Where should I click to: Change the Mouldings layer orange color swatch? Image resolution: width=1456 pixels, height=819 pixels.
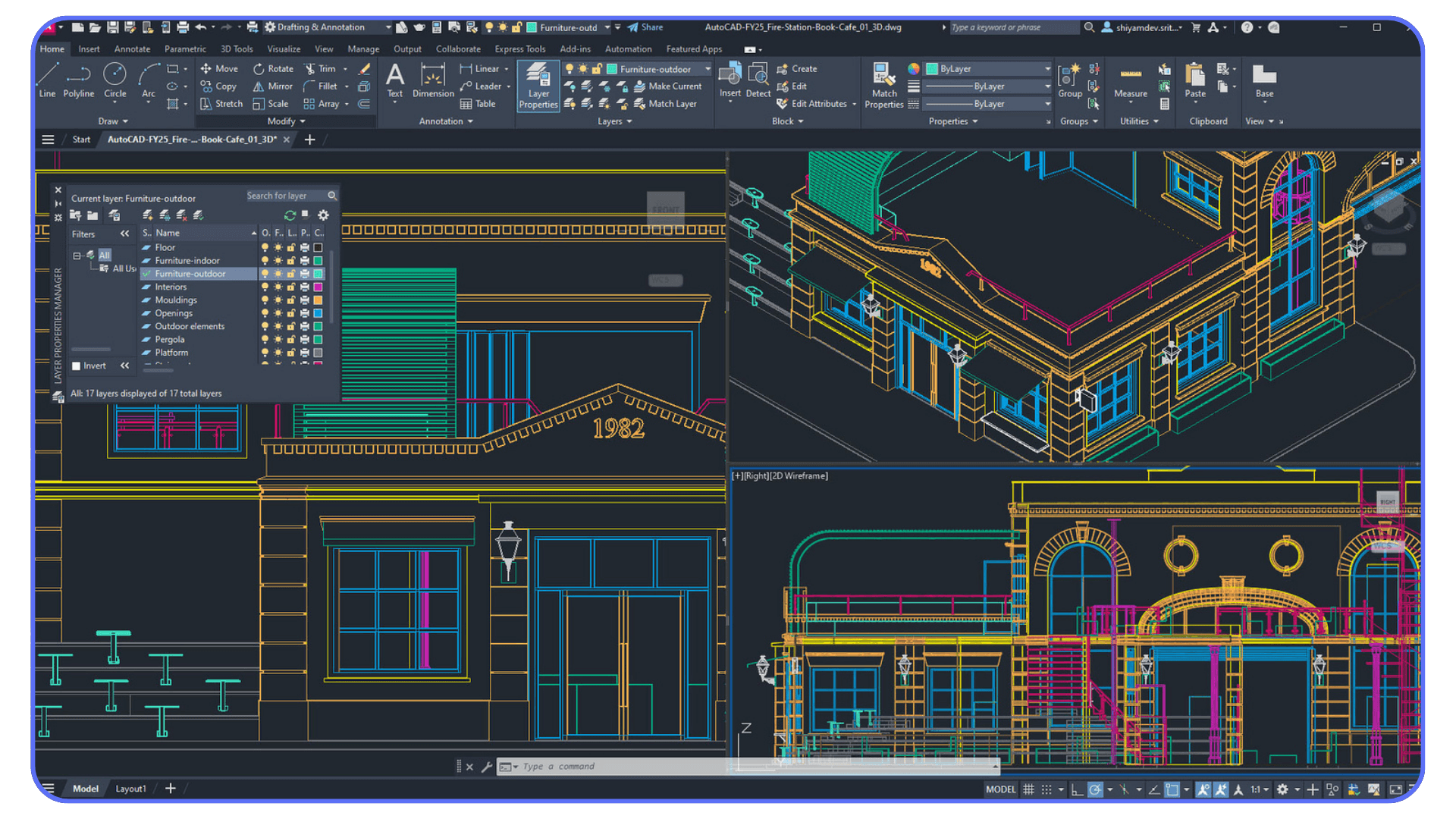click(x=317, y=300)
